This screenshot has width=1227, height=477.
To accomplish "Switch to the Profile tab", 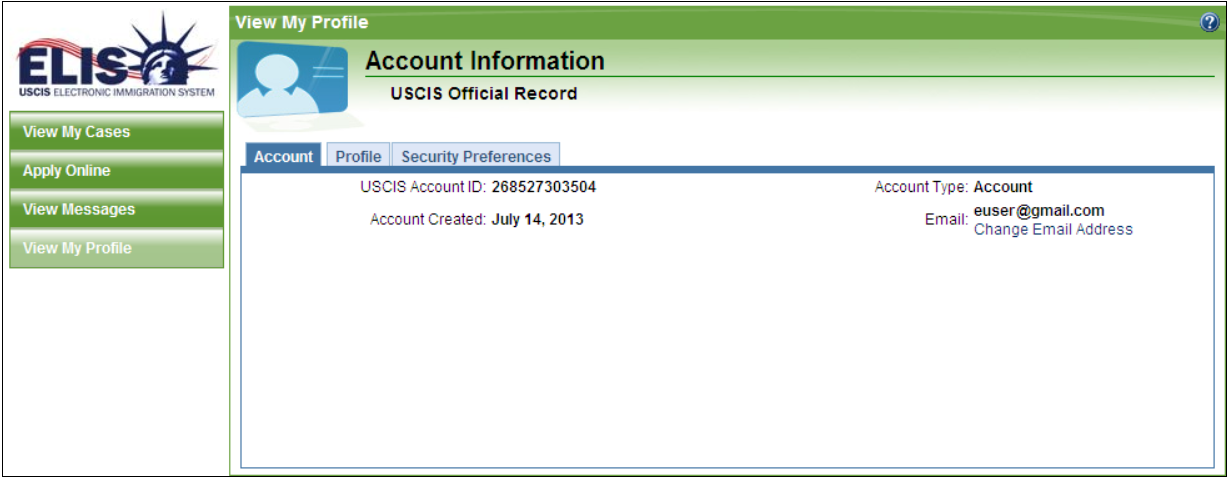I will click(358, 156).
